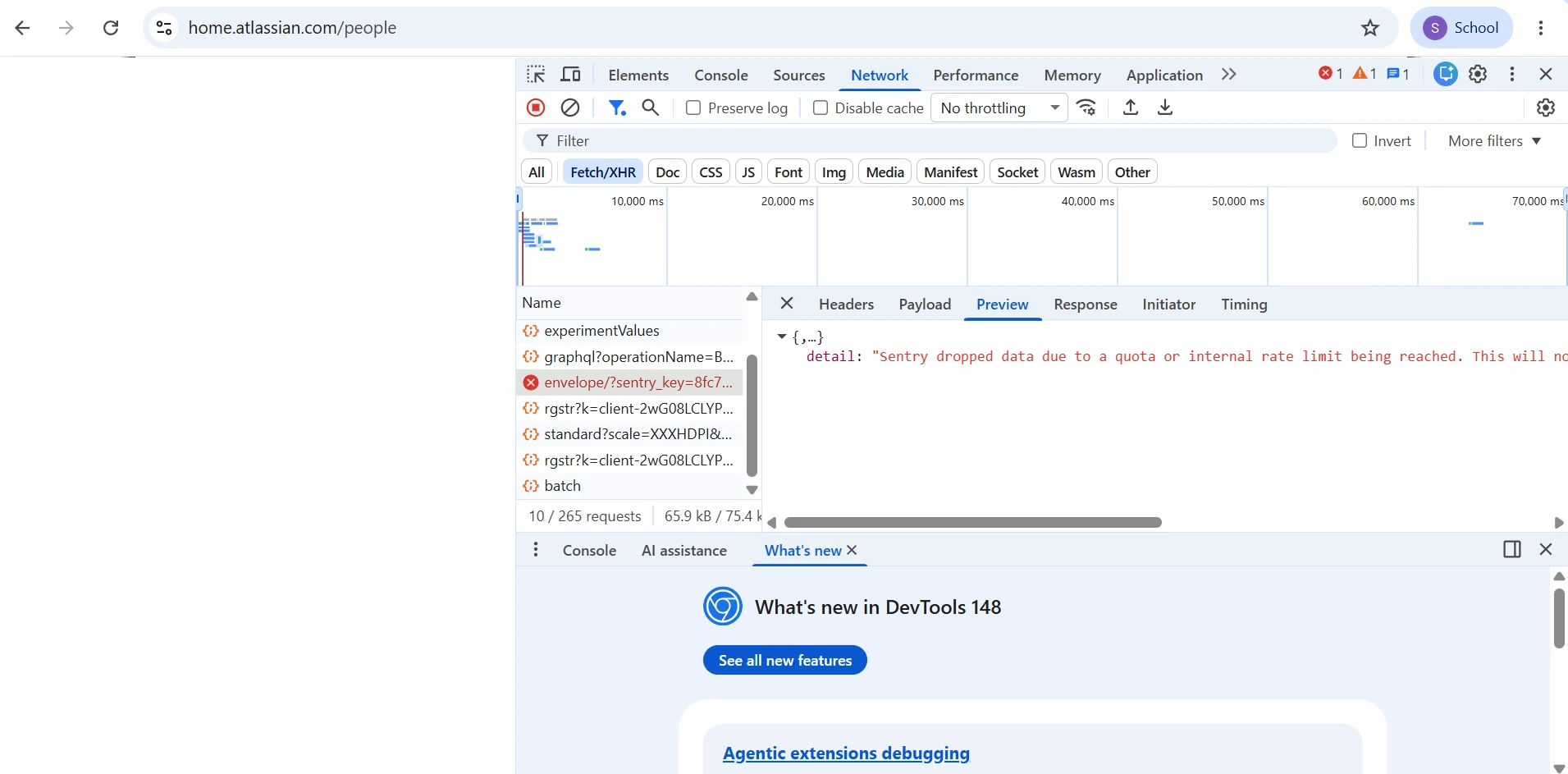Screen dimensions: 1568x774
Task: Select the standard?scale=XXXHDPI request
Action: [x=630, y=434]
